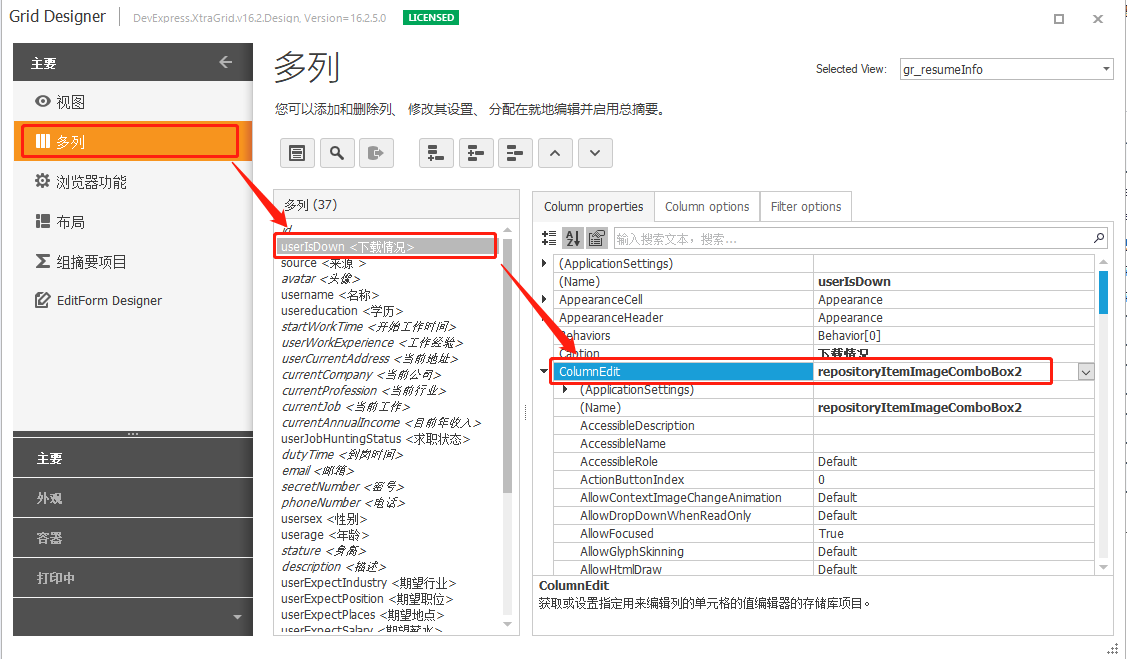The height and width of the screenshot is (659, 1127).
Task: Click the property description toggle icon
Action: (x=595, y=238)
